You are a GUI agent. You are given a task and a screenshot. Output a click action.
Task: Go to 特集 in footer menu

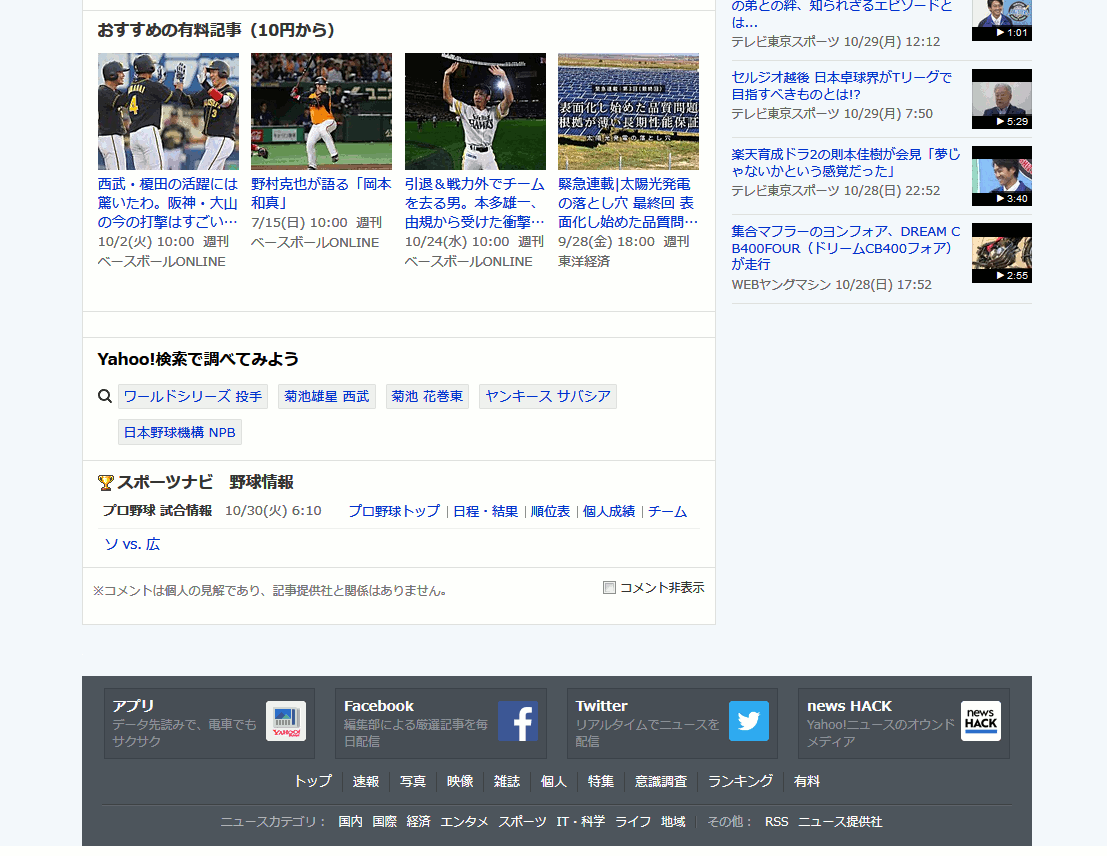coord(601,781)
